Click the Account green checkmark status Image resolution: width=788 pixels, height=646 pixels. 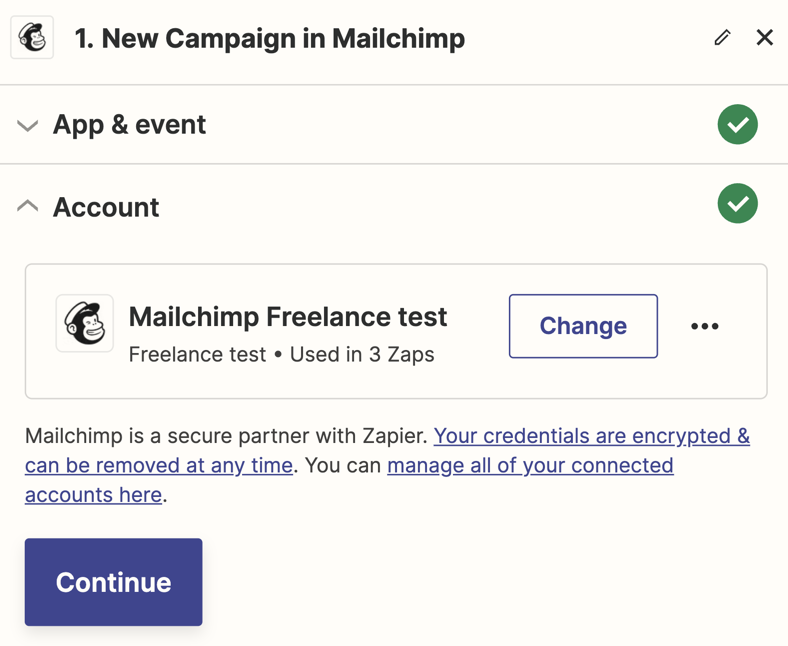737,204
